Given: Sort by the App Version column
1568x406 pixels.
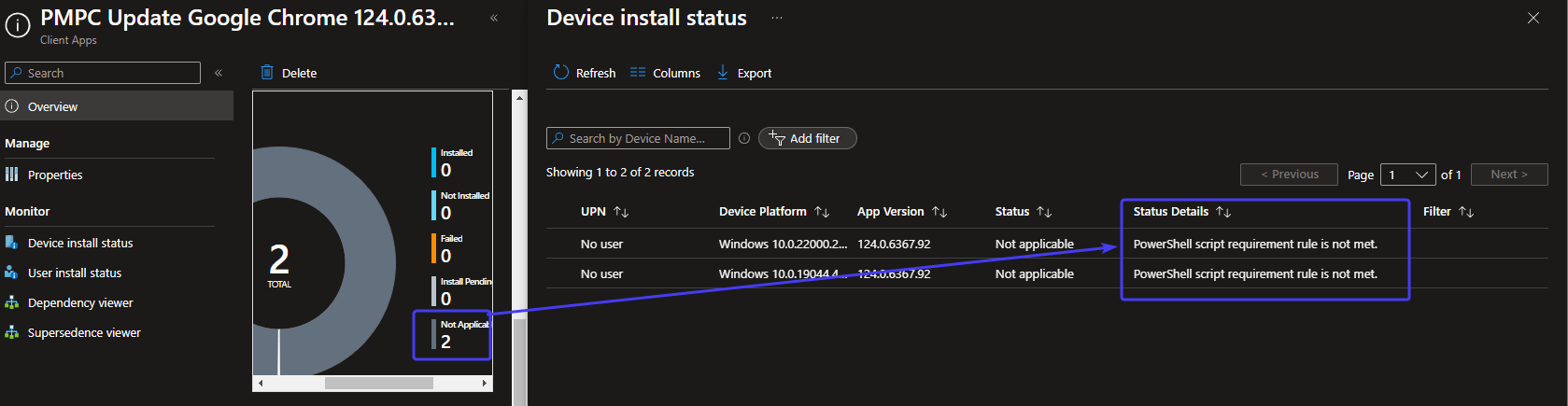Looking at the screenshot, I should click(902, 212).
